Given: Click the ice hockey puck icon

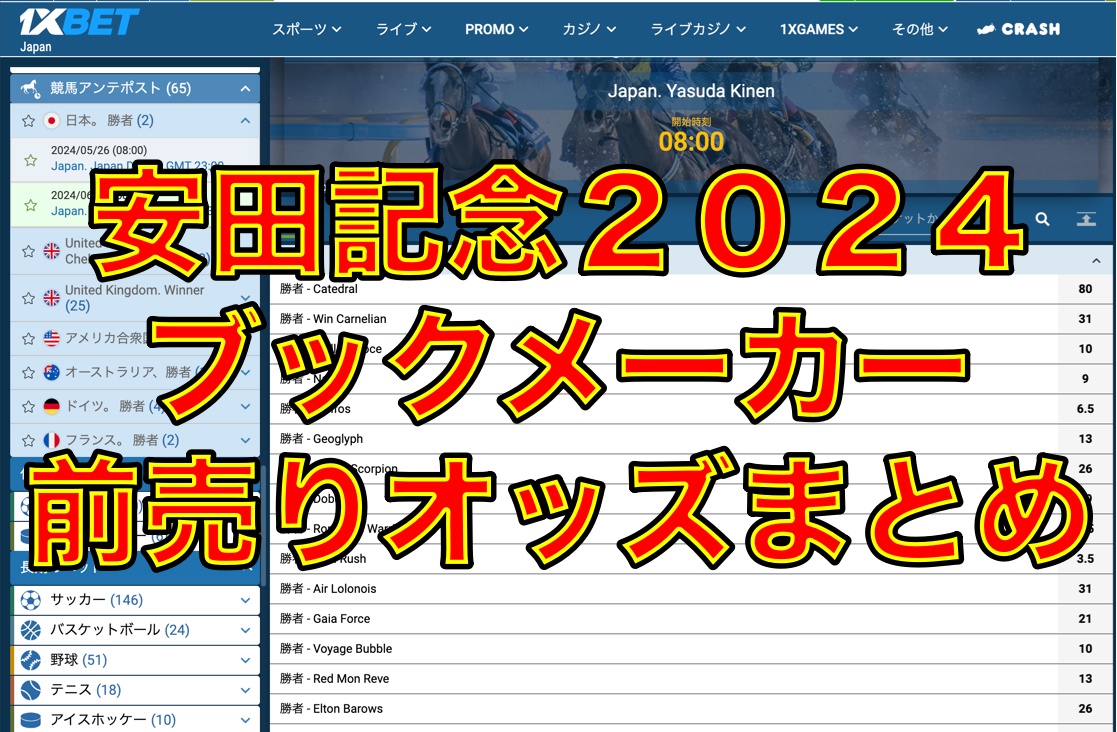Looking at the screenshot, I should point(31,720).
